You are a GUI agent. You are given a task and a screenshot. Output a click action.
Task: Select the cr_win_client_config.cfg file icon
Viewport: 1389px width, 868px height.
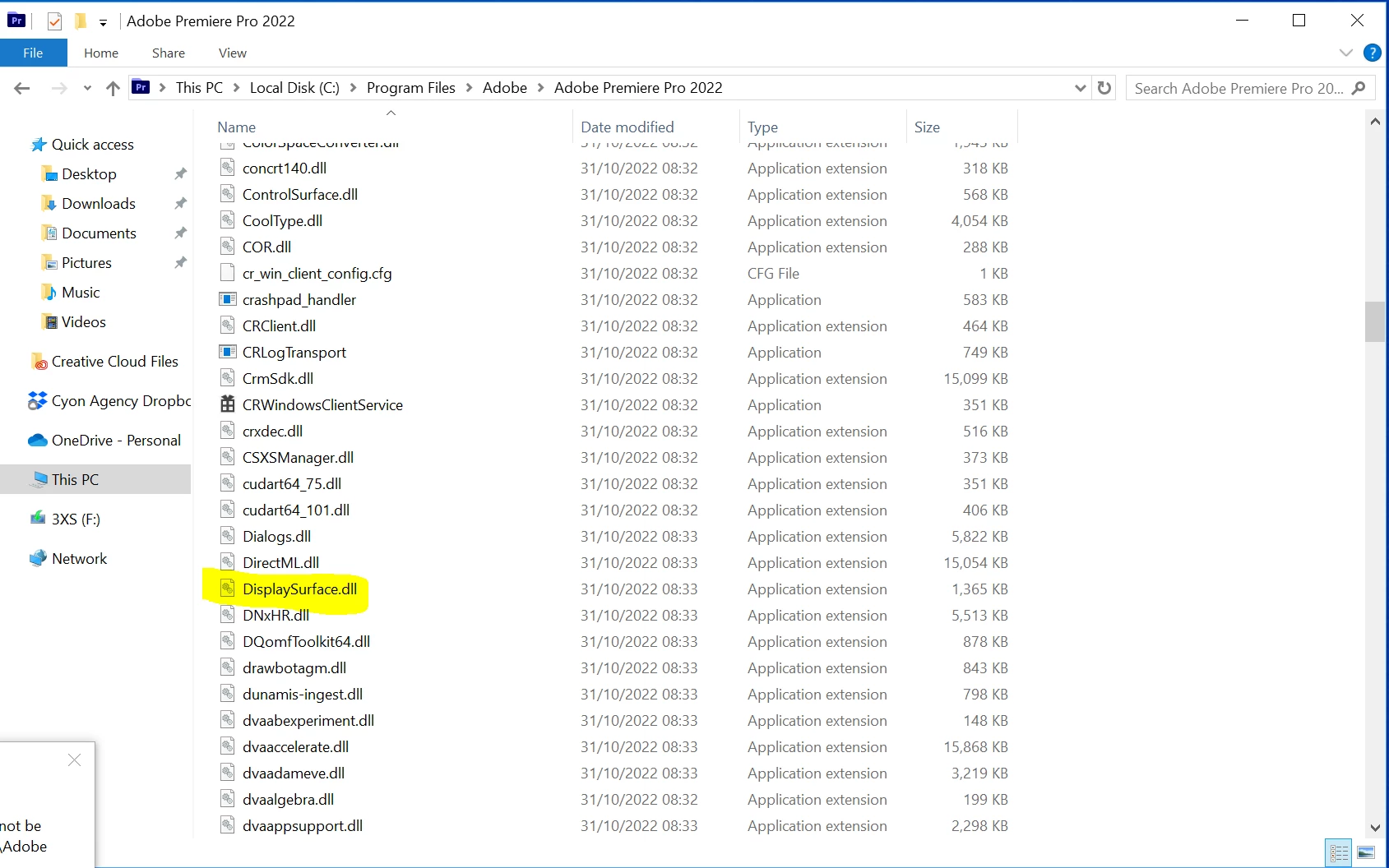tap(228, 273)
